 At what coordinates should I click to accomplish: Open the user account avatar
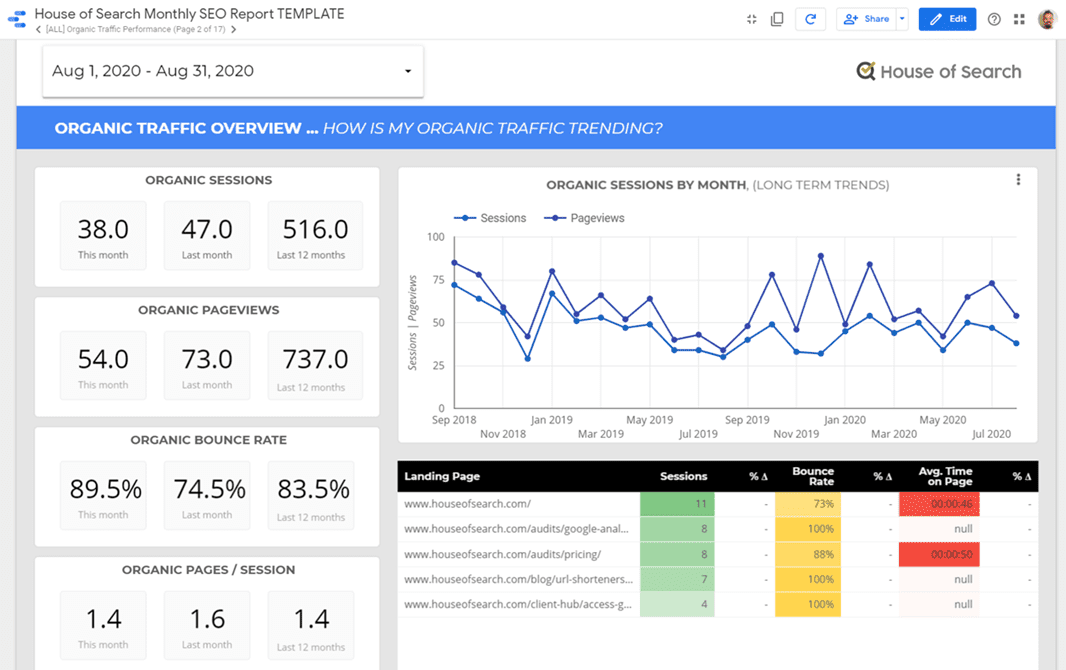tap(1047, 19)
